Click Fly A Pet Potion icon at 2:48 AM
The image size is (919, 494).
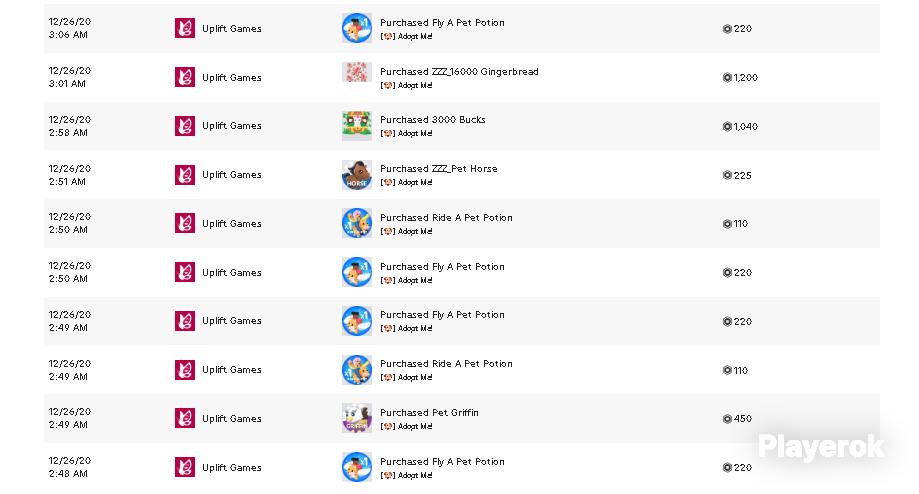coord(356,467)
